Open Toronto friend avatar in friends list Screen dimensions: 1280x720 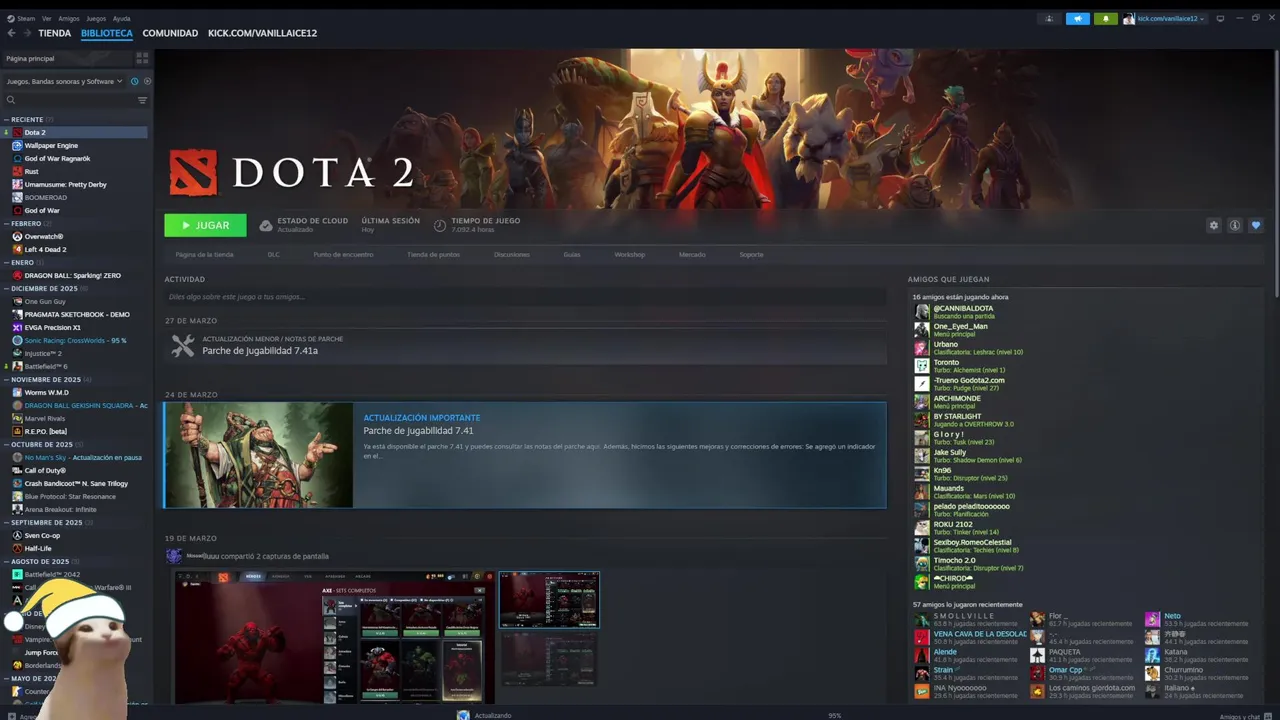click(922, 365)
